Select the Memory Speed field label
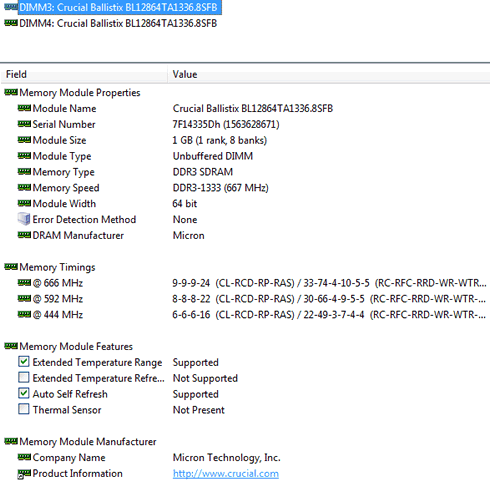 [x=66, y=188]
